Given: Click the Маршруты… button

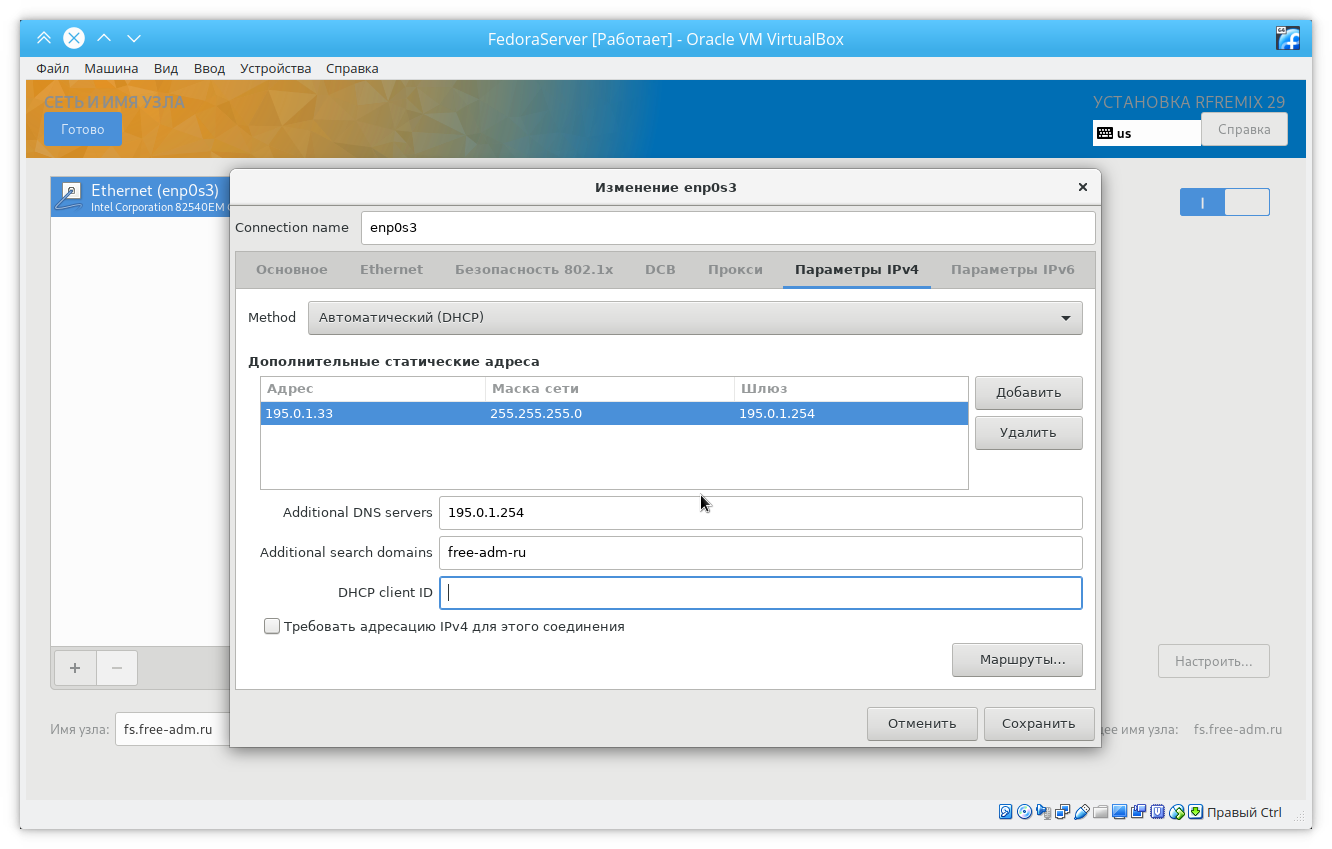Looking at the screenshot, I should coord(1016,660).
